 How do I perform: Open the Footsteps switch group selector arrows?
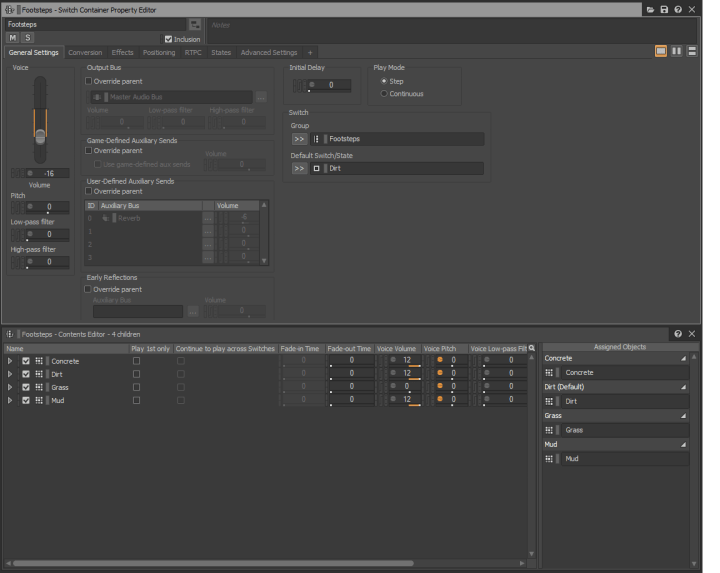coord(299,139)
